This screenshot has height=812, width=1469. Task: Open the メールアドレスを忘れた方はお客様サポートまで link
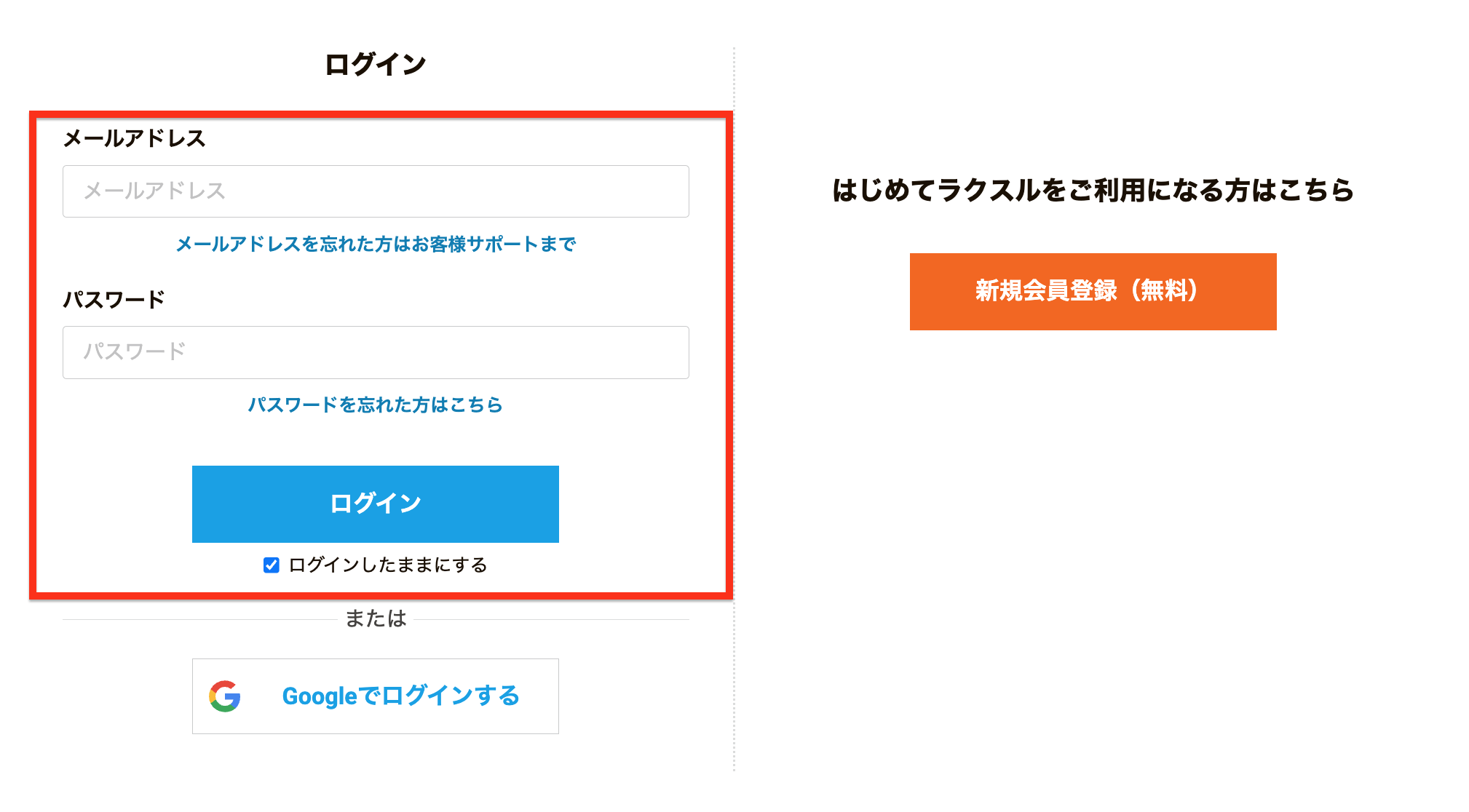376,244
